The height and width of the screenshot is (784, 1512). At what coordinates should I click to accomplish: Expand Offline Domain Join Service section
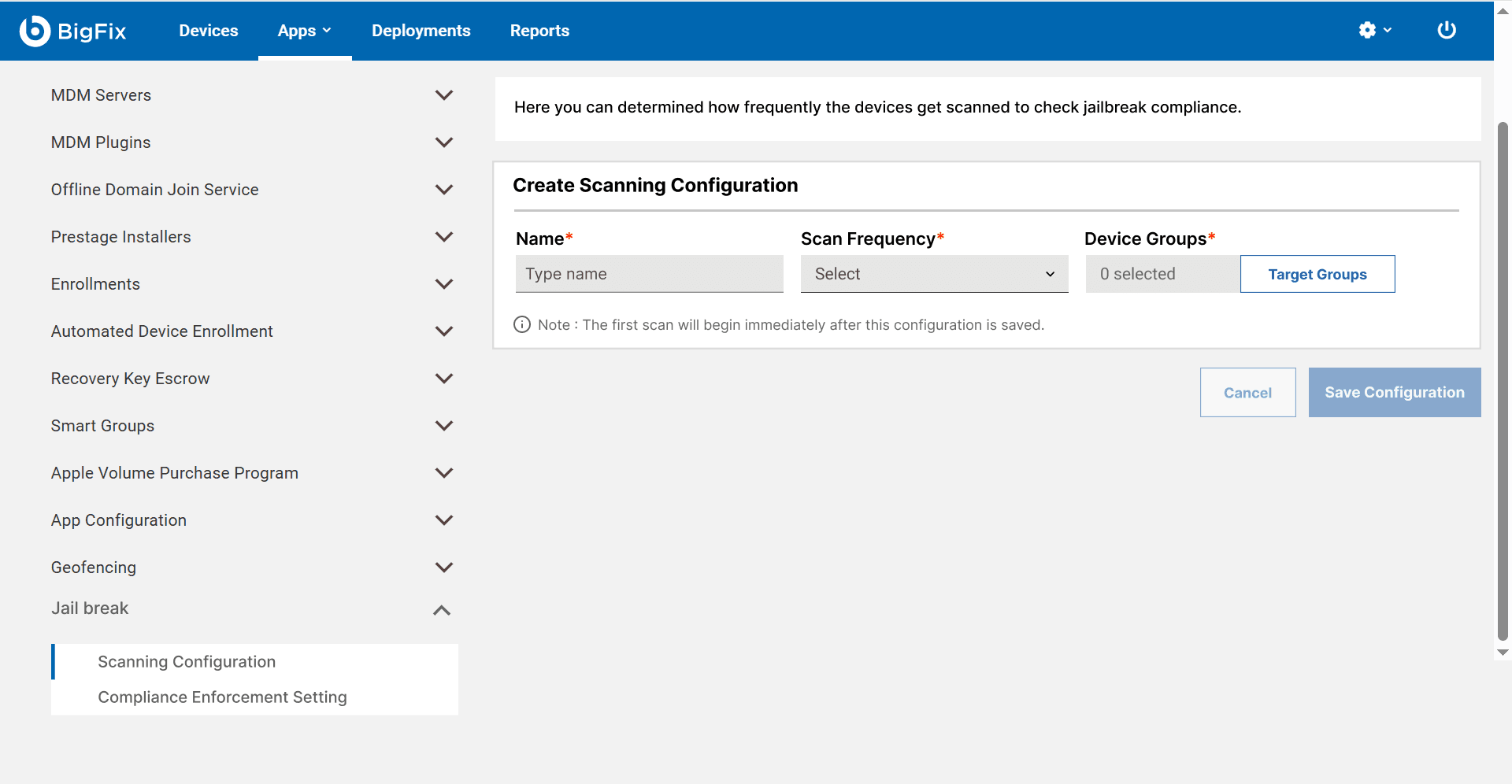(254, 190)
